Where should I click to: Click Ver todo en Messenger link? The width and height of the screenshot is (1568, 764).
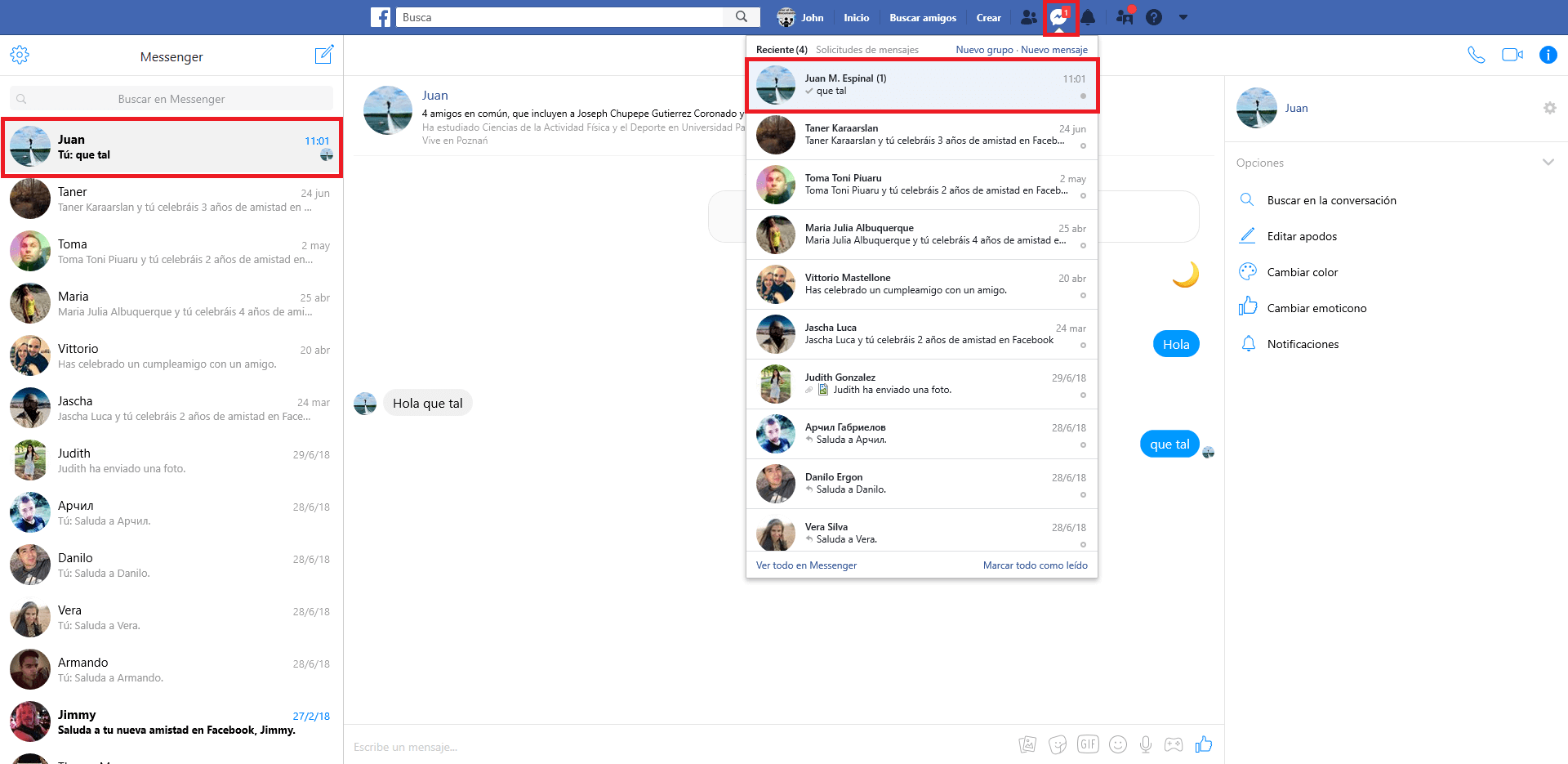(x=806, y=565)
